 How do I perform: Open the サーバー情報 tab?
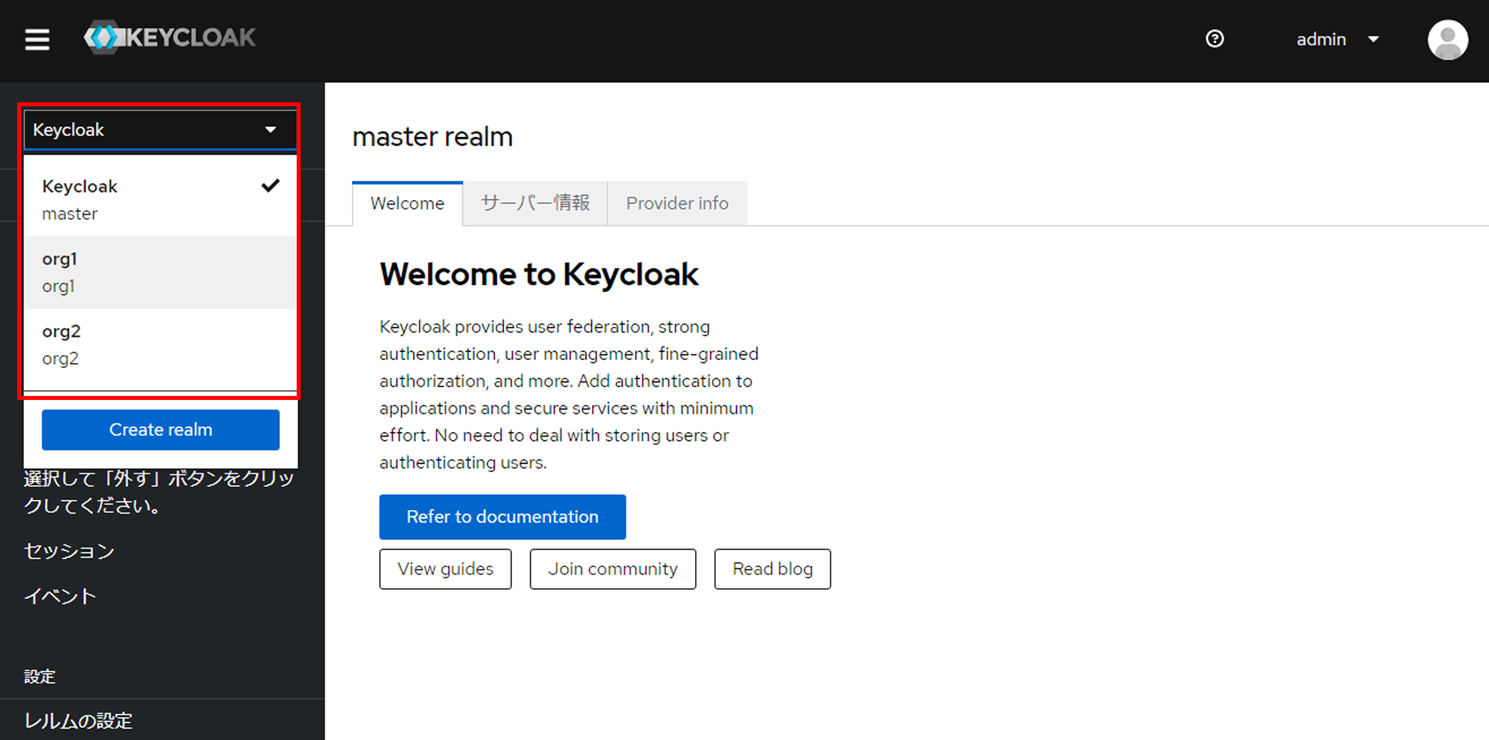tap(535, 204)
